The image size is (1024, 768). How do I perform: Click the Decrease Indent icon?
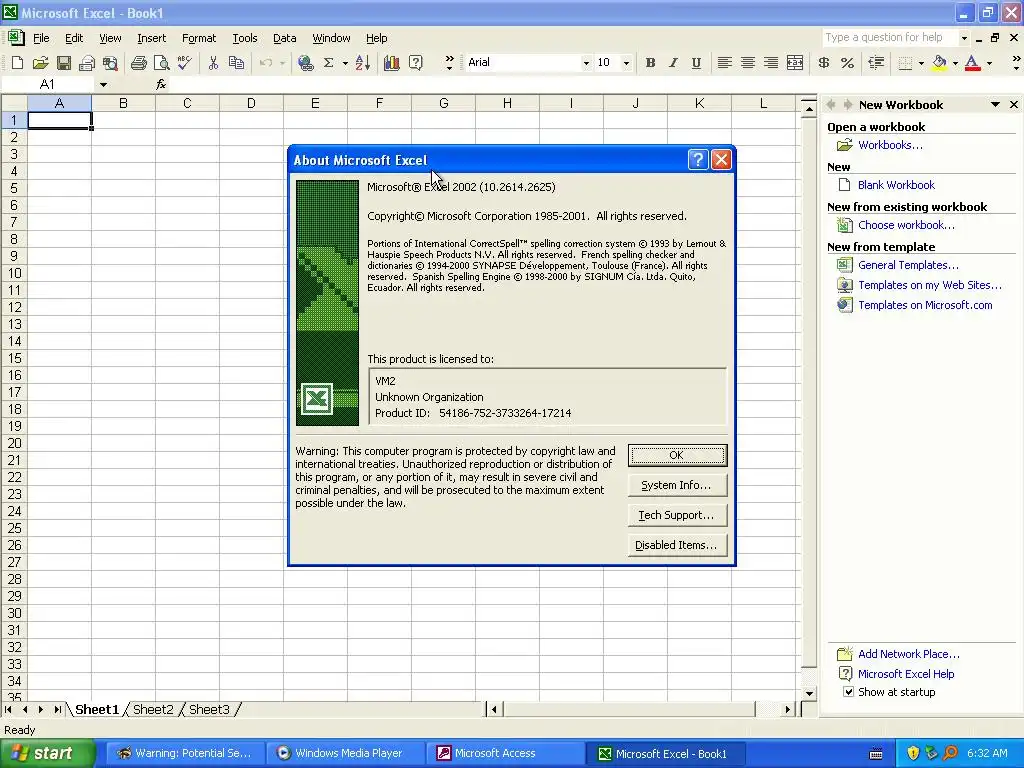876,63
